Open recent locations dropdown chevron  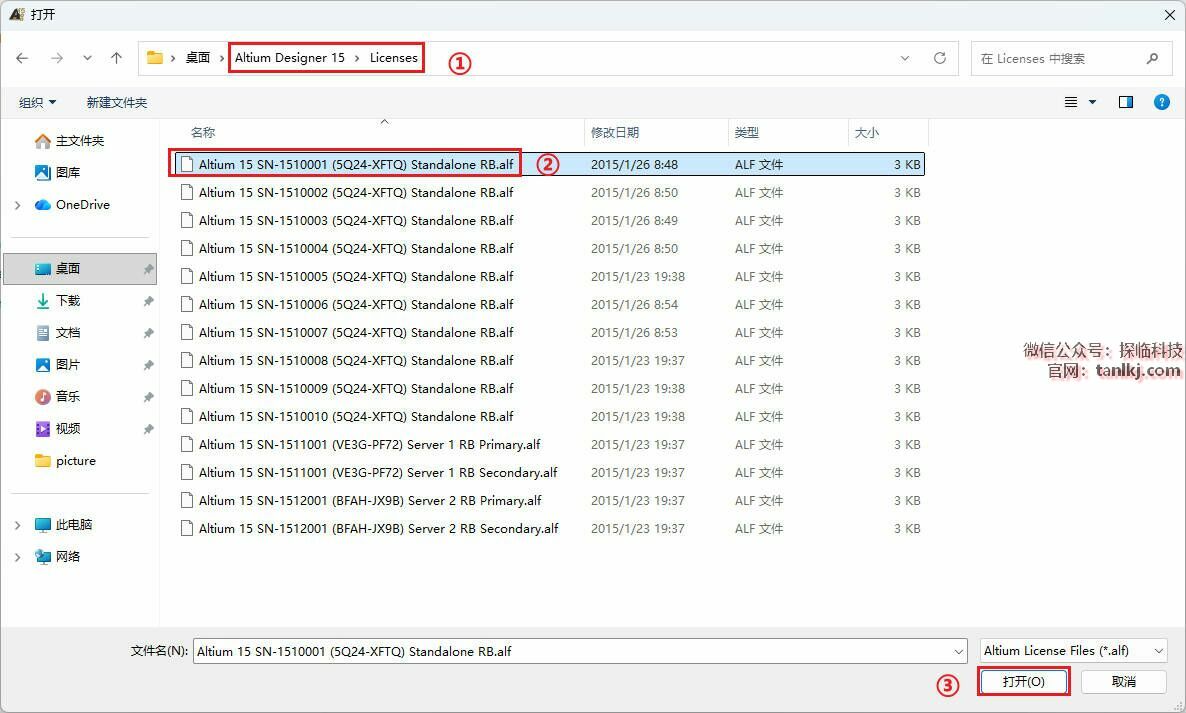pos(88,58)
